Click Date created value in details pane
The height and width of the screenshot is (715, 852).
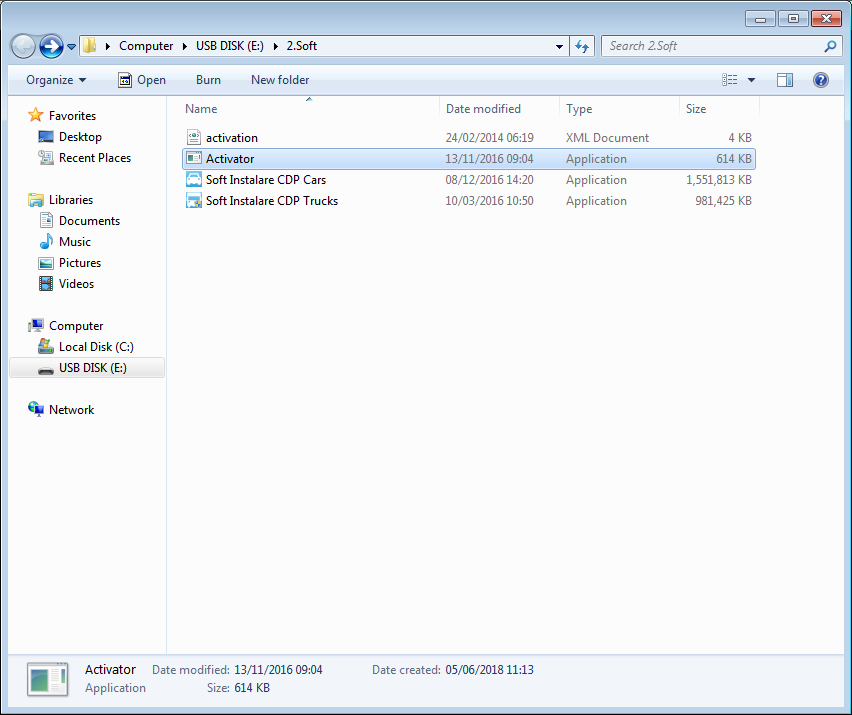(x=489, y=670)
